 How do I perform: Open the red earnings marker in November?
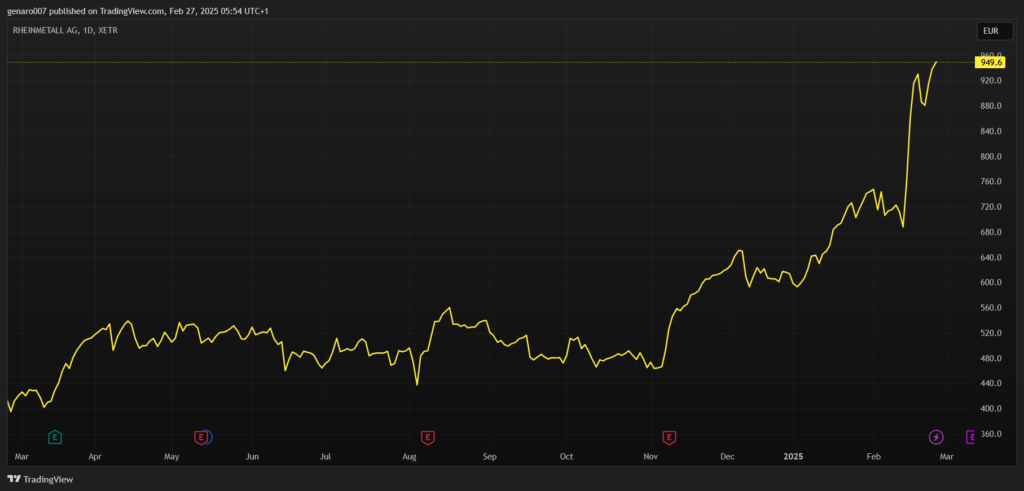(x=670, y=437)
